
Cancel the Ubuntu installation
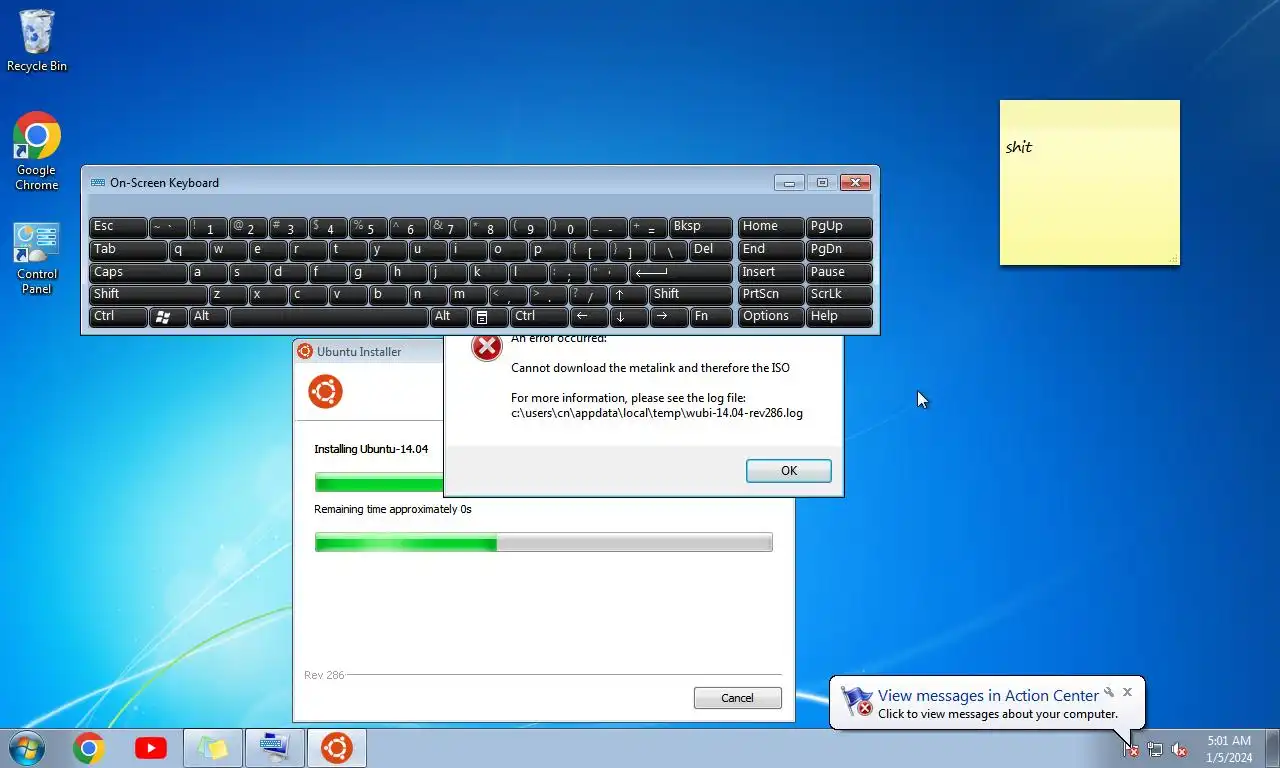click(x=738, y=698)
